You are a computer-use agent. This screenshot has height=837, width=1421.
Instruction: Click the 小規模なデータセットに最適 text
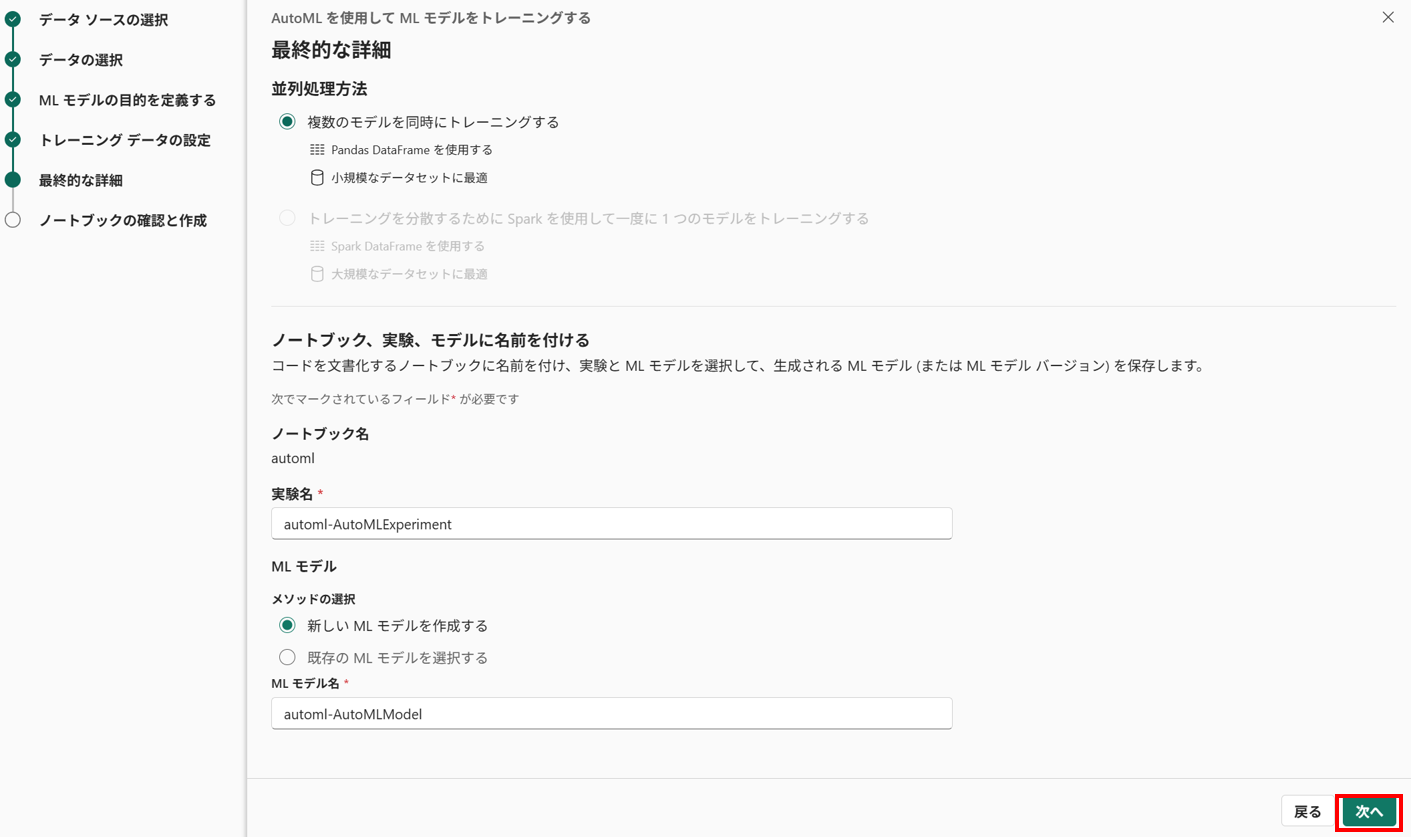409,178
